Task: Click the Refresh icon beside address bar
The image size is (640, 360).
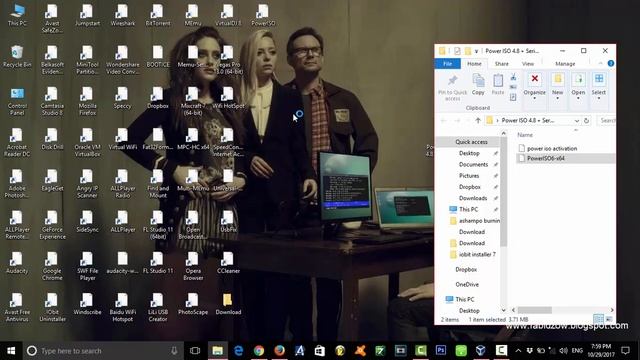Action: coord(587,120)
